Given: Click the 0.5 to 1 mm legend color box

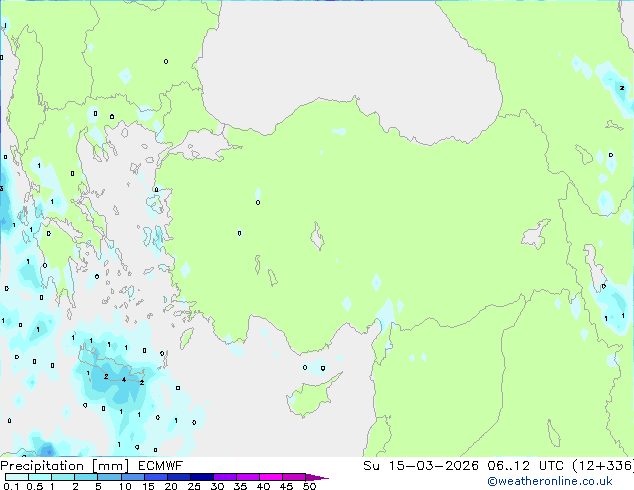Looking at the screenshot, I should point(40,477).
